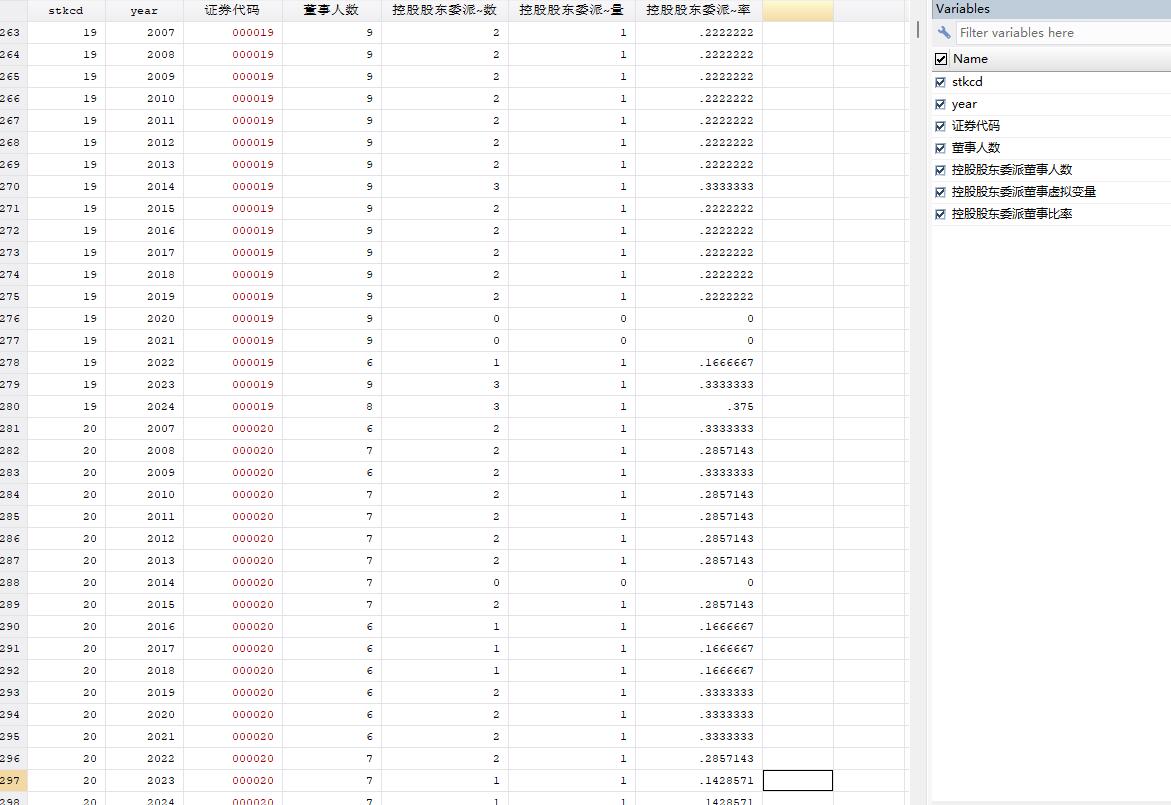
Task: Uncheck the 控股股东委派董事人数 checkbox
Action: 940,170
